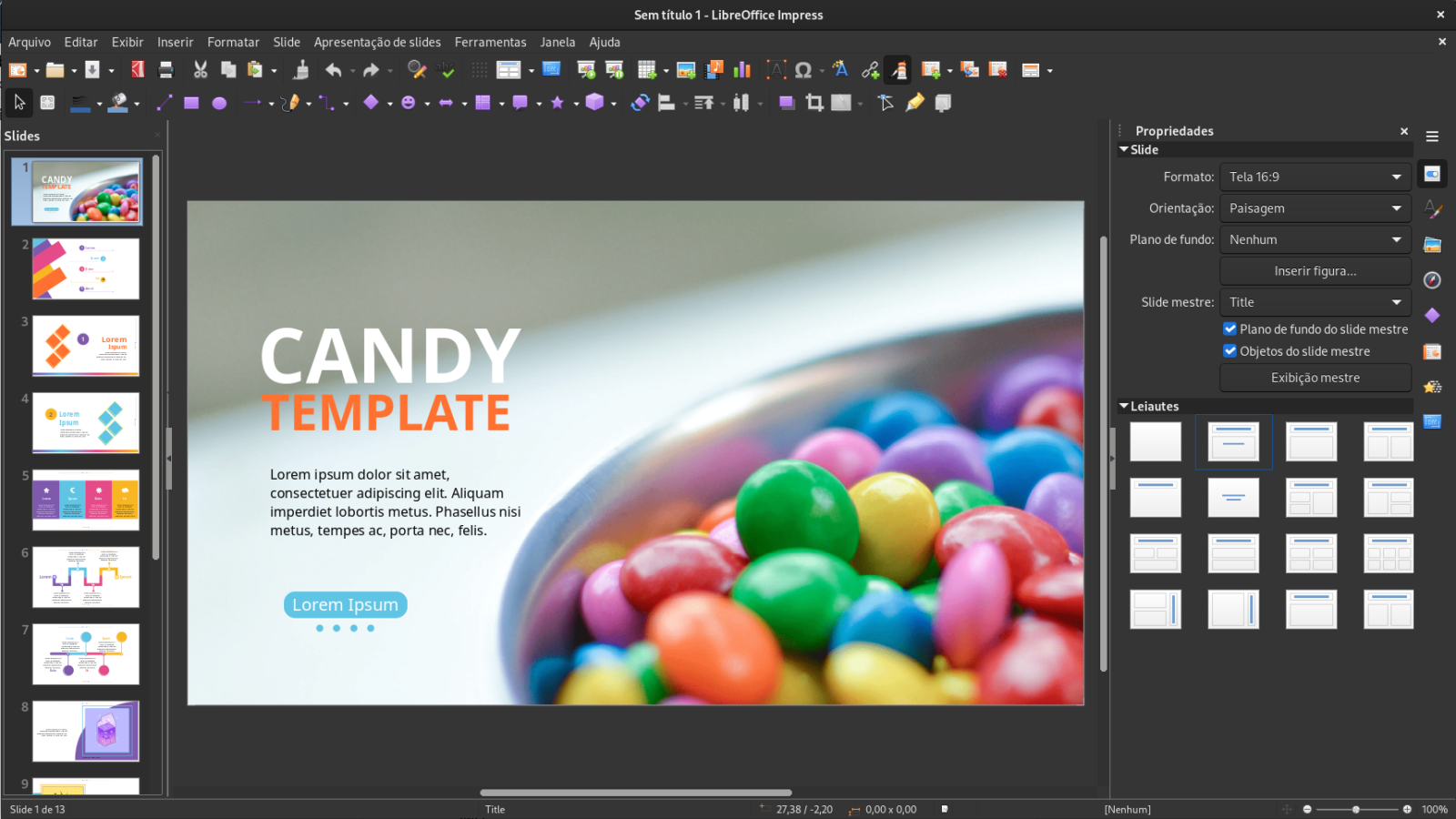
Task: Open the Insert Special Character tool
Action: pyautogui.click(x=804, y=69)
